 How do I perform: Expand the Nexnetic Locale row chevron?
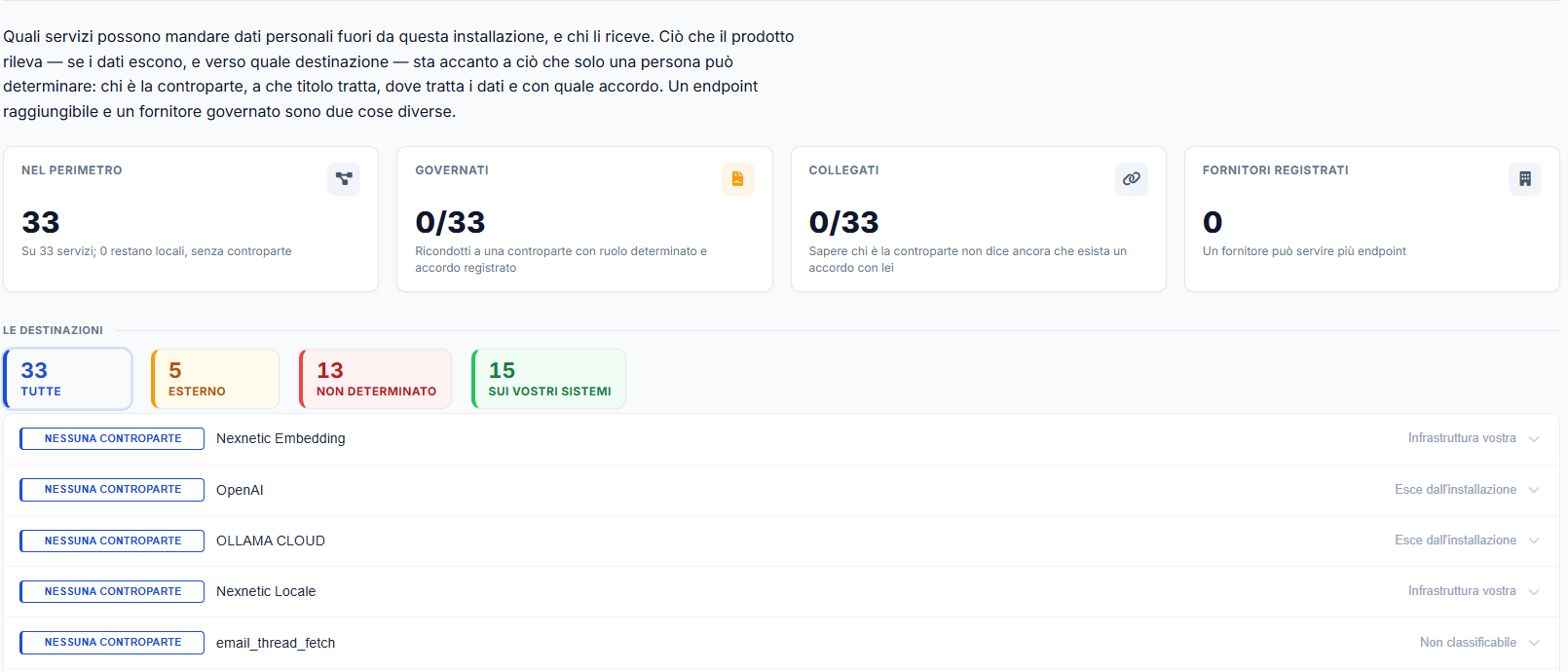tap(1534, 592)
